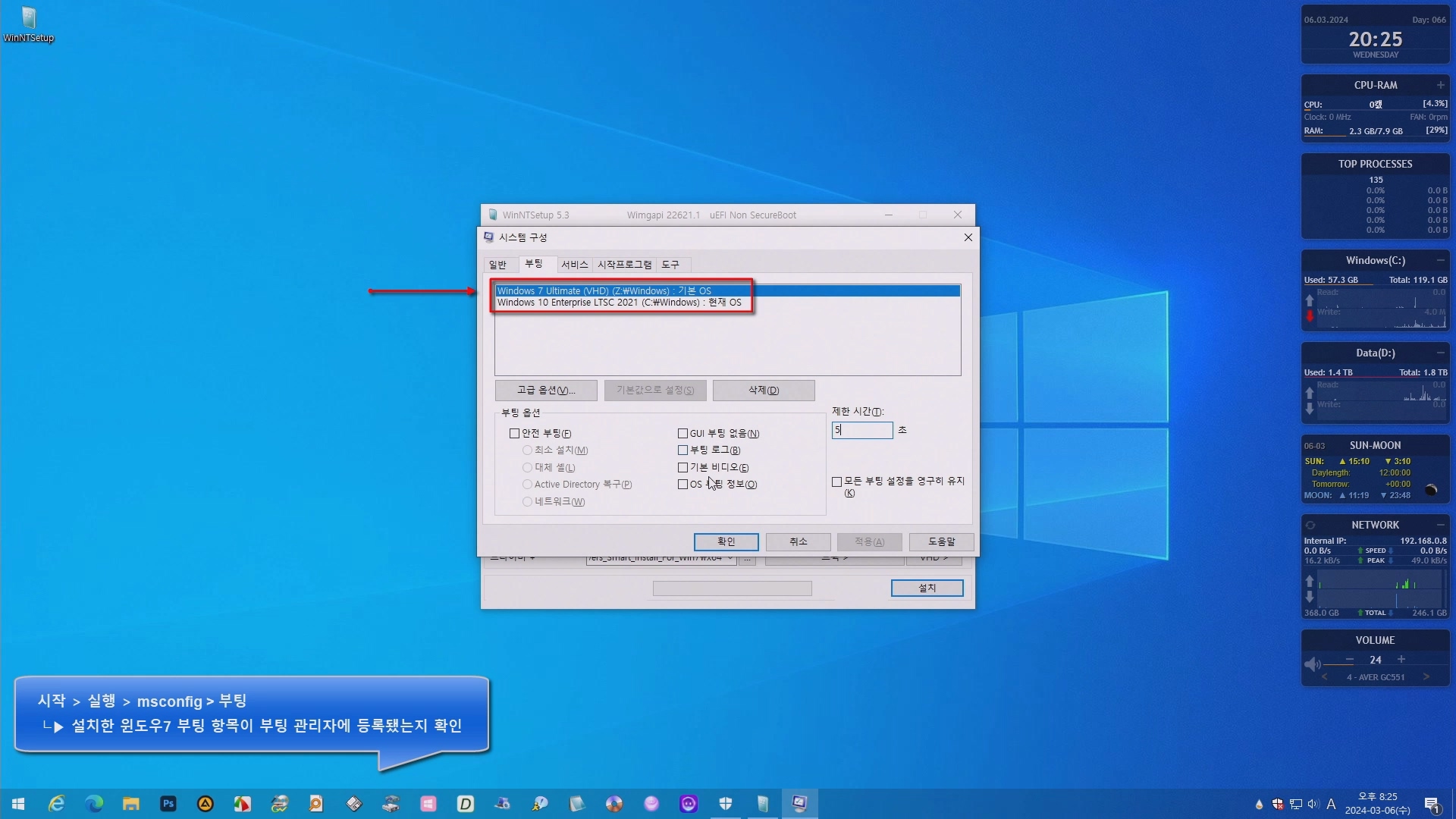Open the notification center icon

tap(1432, 805)
